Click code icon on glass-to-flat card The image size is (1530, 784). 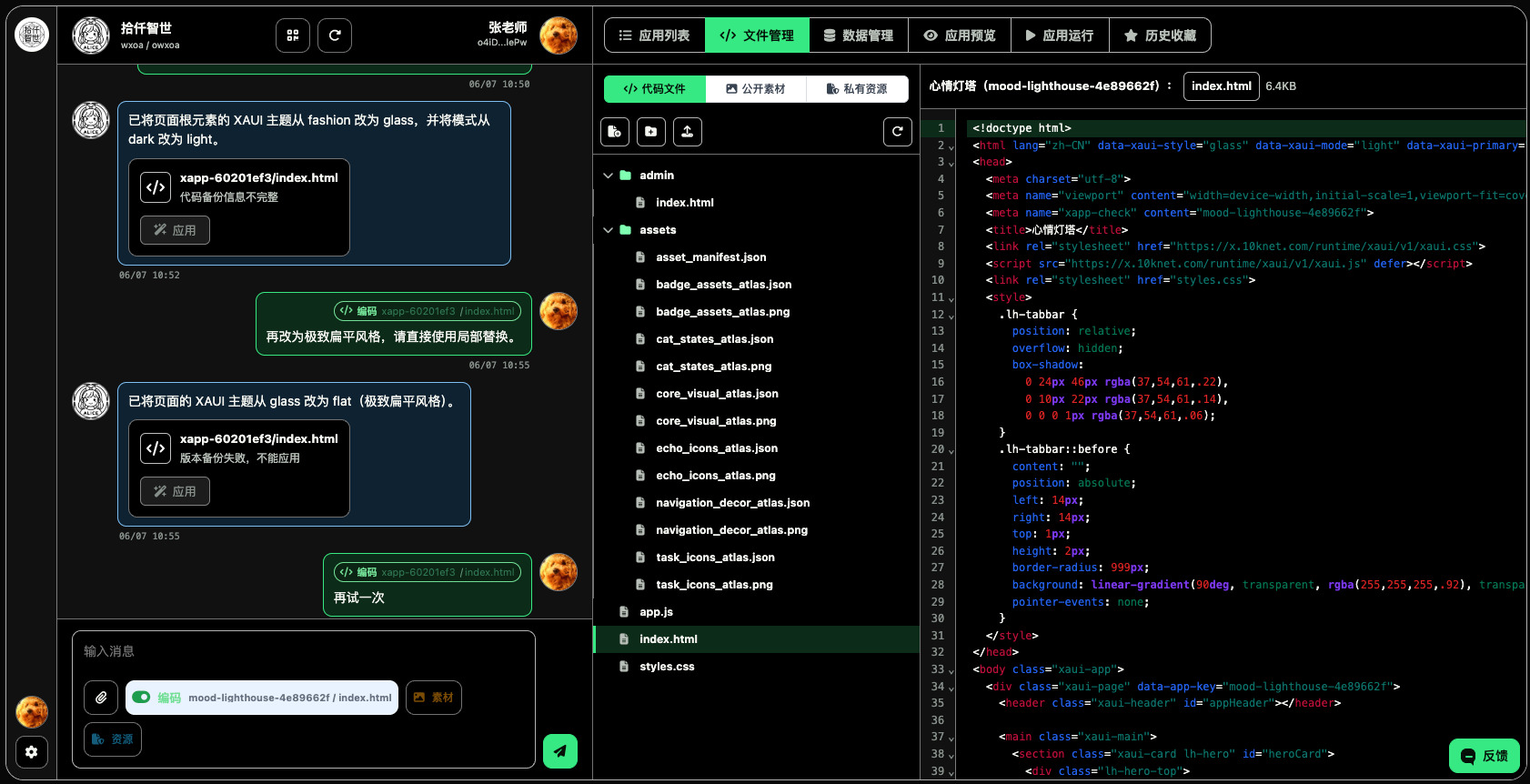tap(156, 448)
